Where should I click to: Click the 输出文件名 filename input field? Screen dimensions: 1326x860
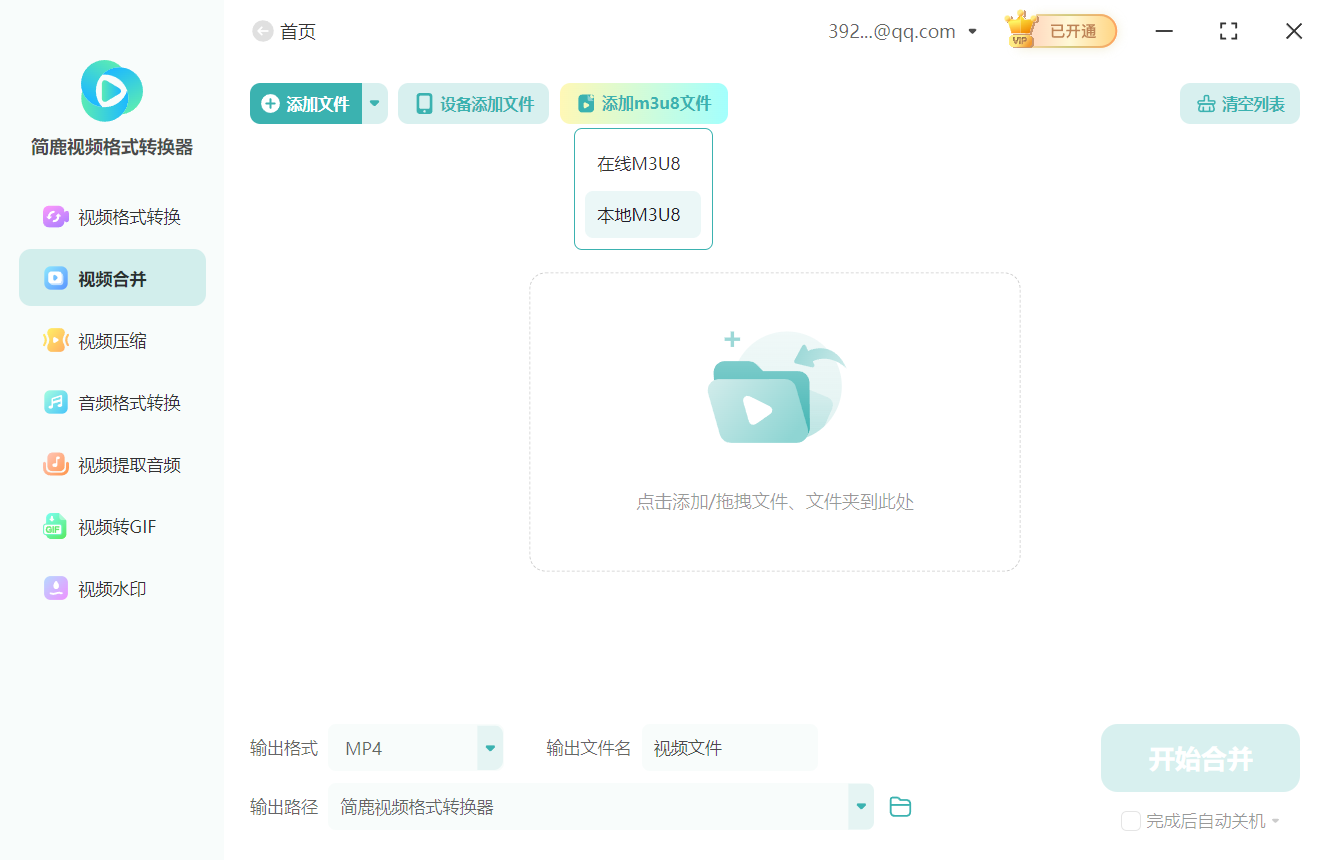click(730, 747)
